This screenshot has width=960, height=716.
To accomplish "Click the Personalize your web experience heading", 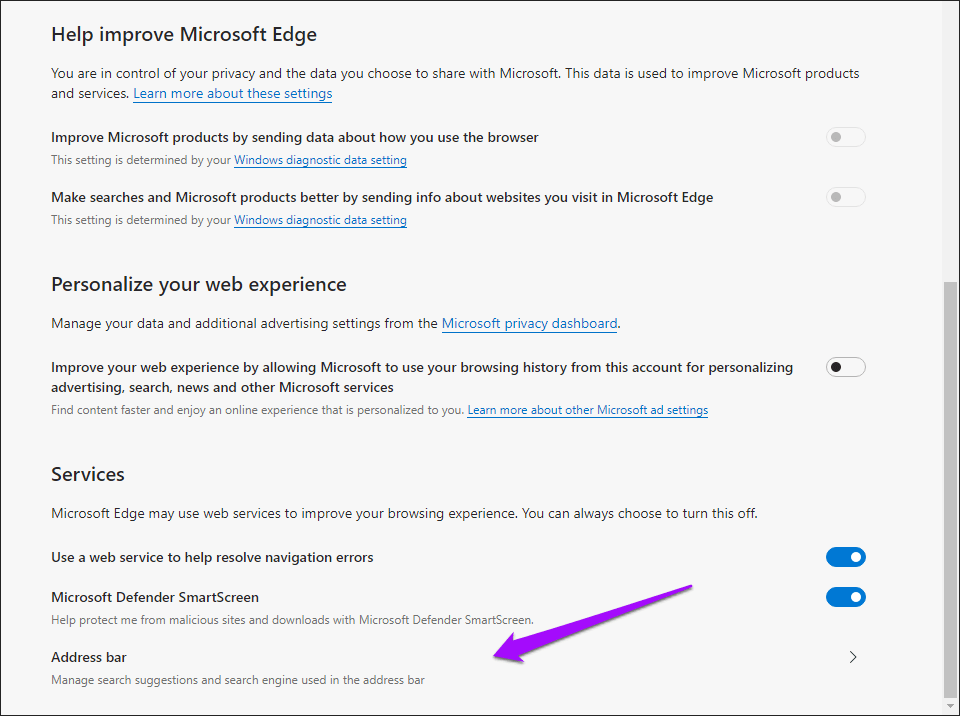I will 199,284.
